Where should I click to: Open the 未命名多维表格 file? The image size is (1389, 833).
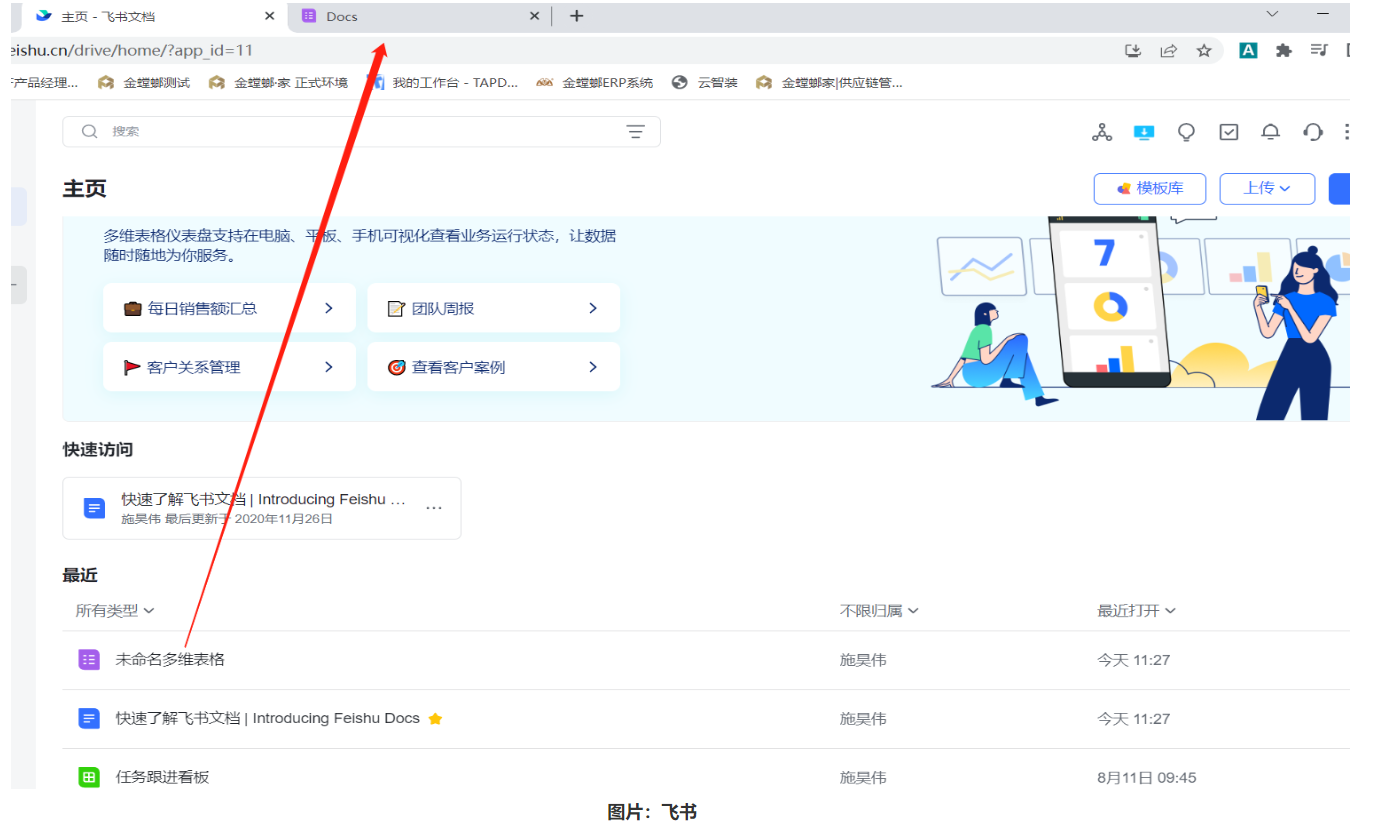click(171, 660)
